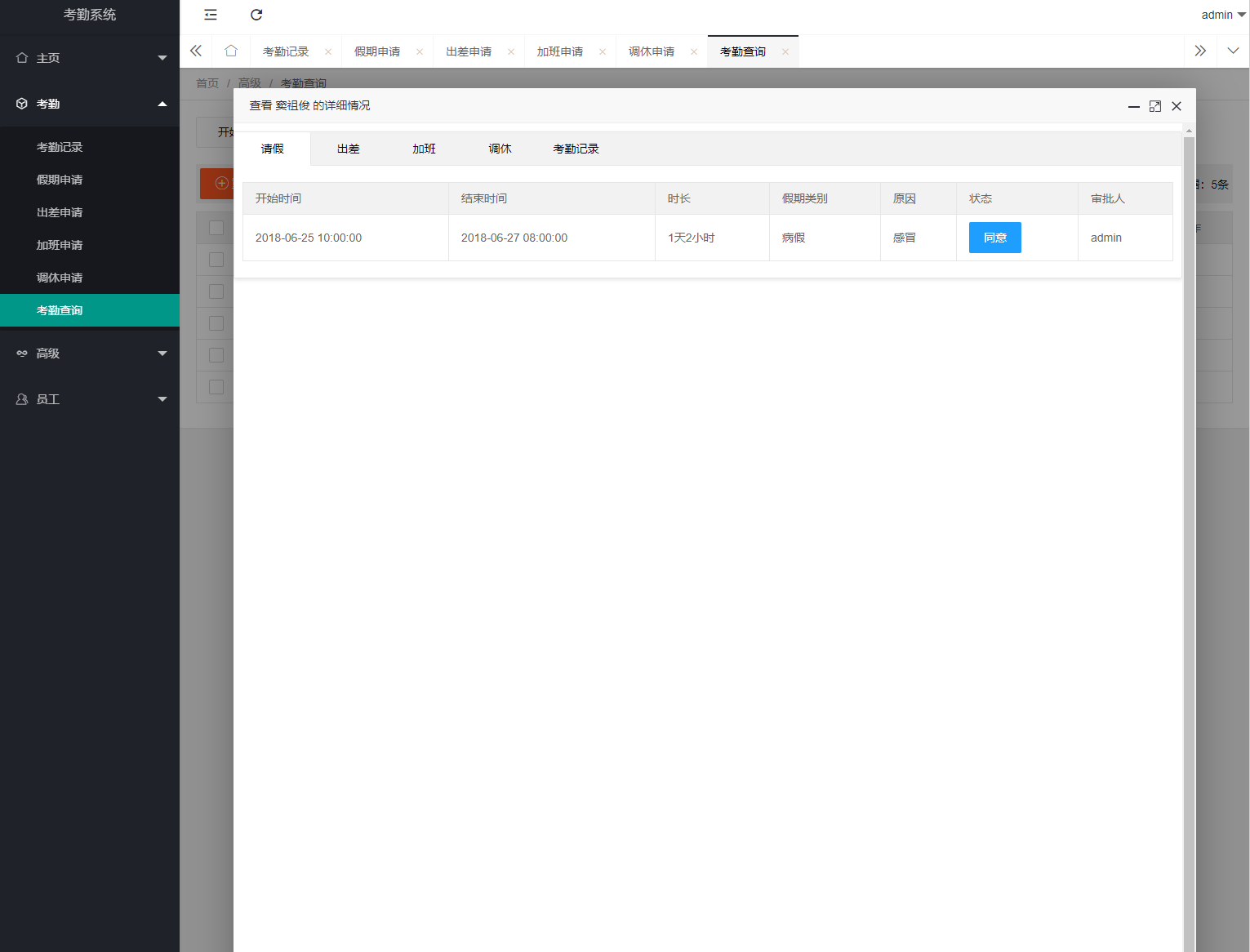
Task: Click the blue 同意 status button
Action: [x=994, y=238]
